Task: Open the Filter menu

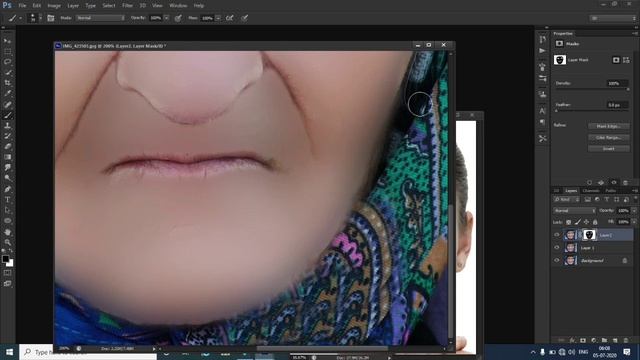Action: tap(127, 6)
